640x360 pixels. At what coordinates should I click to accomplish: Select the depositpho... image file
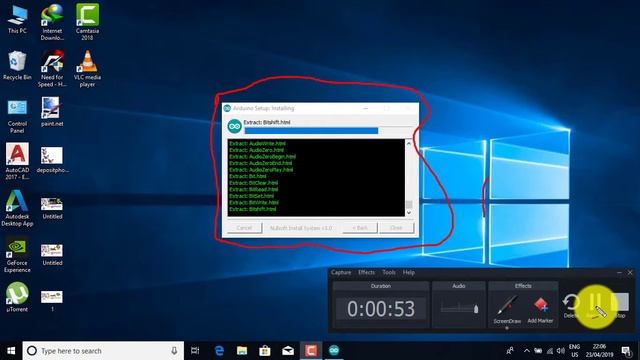52,160
